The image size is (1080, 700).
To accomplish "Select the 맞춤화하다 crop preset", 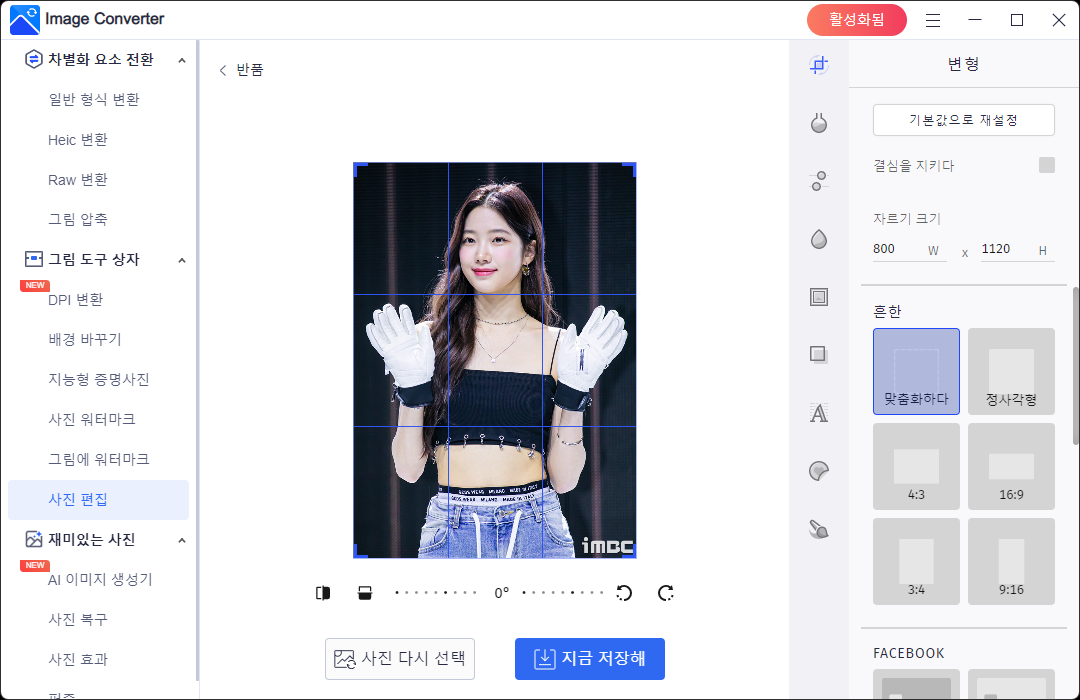I will (916, 371).
